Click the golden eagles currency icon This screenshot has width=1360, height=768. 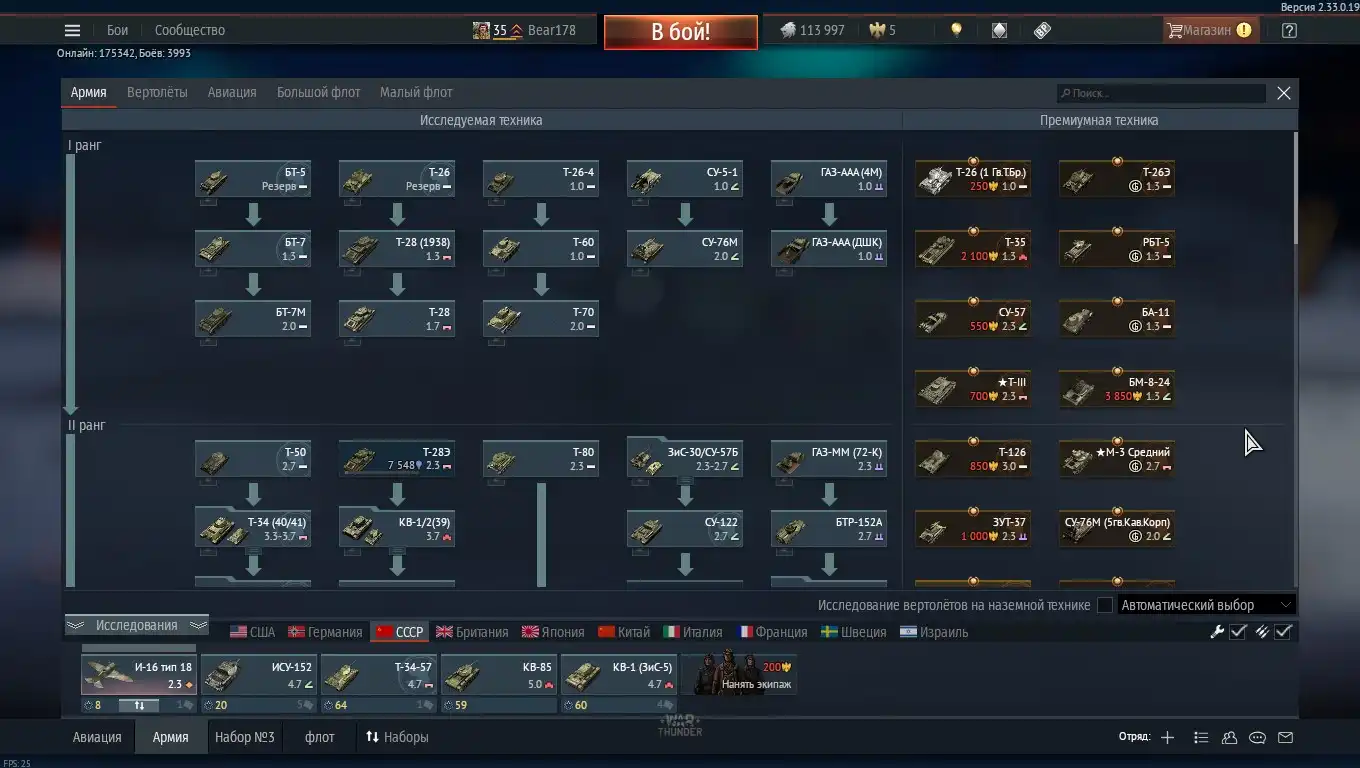point(876,30)
